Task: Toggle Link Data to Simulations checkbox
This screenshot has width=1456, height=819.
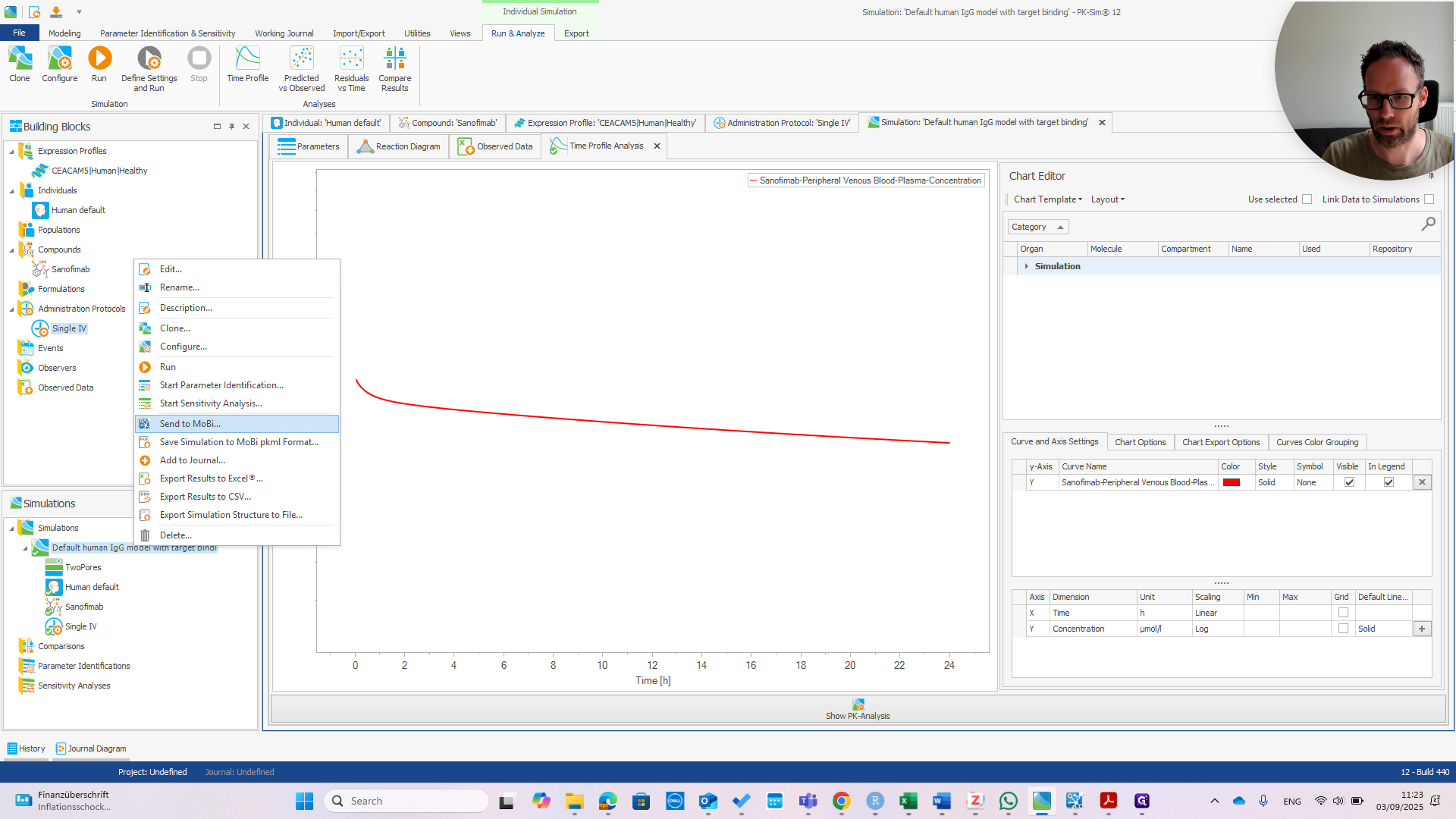Action: (1429, 199)
